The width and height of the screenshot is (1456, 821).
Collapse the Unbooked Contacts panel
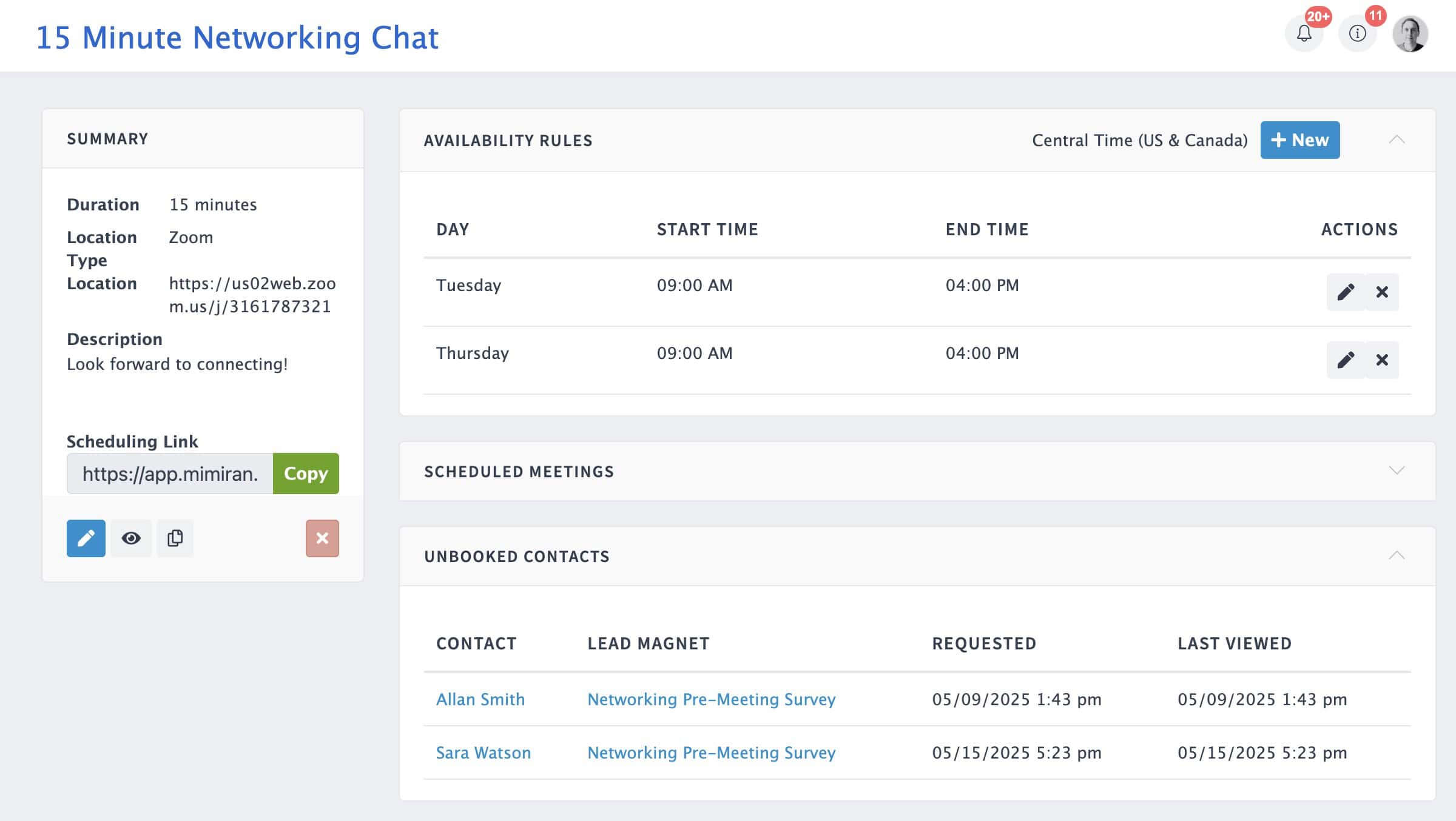point(1397,556)
